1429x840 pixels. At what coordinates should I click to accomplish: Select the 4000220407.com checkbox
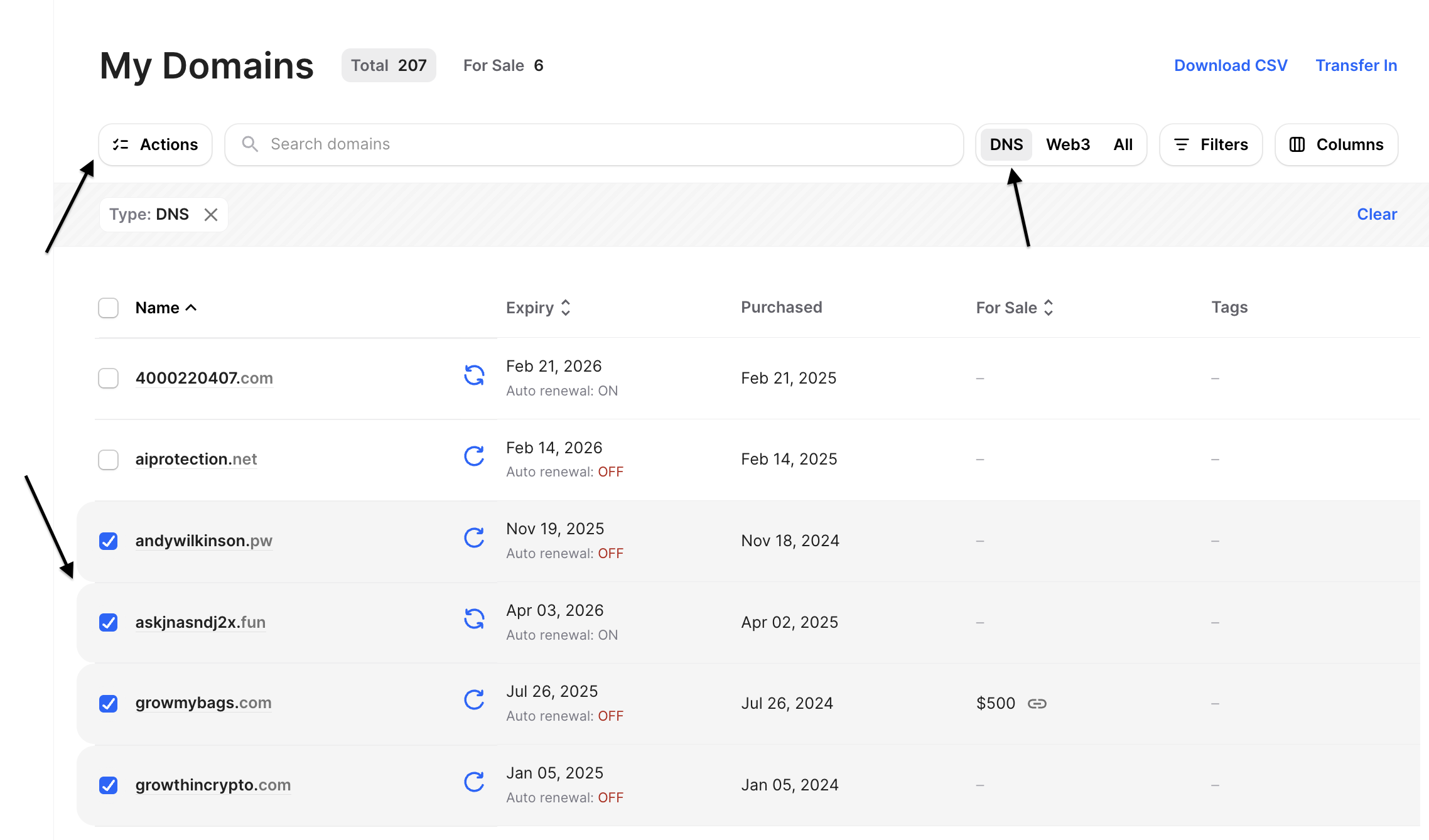click(x=109, y=379)
